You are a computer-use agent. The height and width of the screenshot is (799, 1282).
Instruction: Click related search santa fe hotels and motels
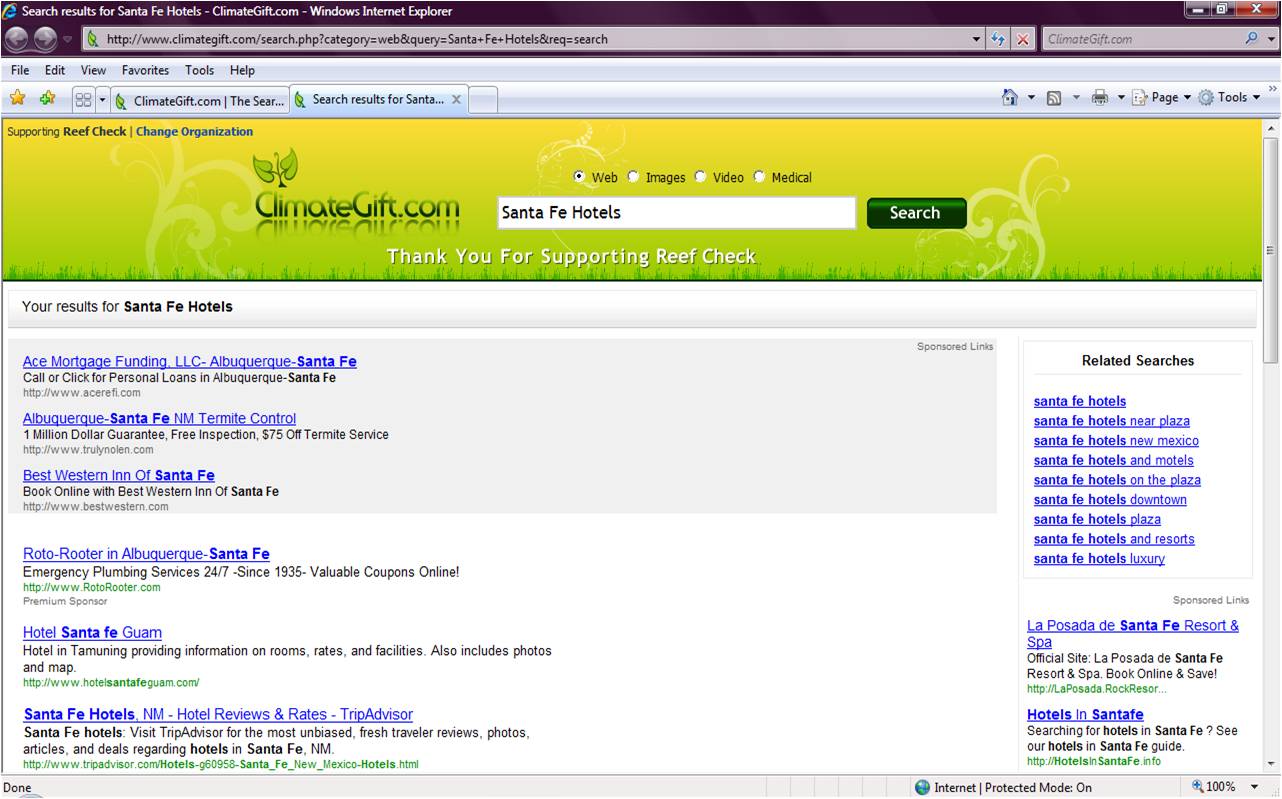point(1114,460)
